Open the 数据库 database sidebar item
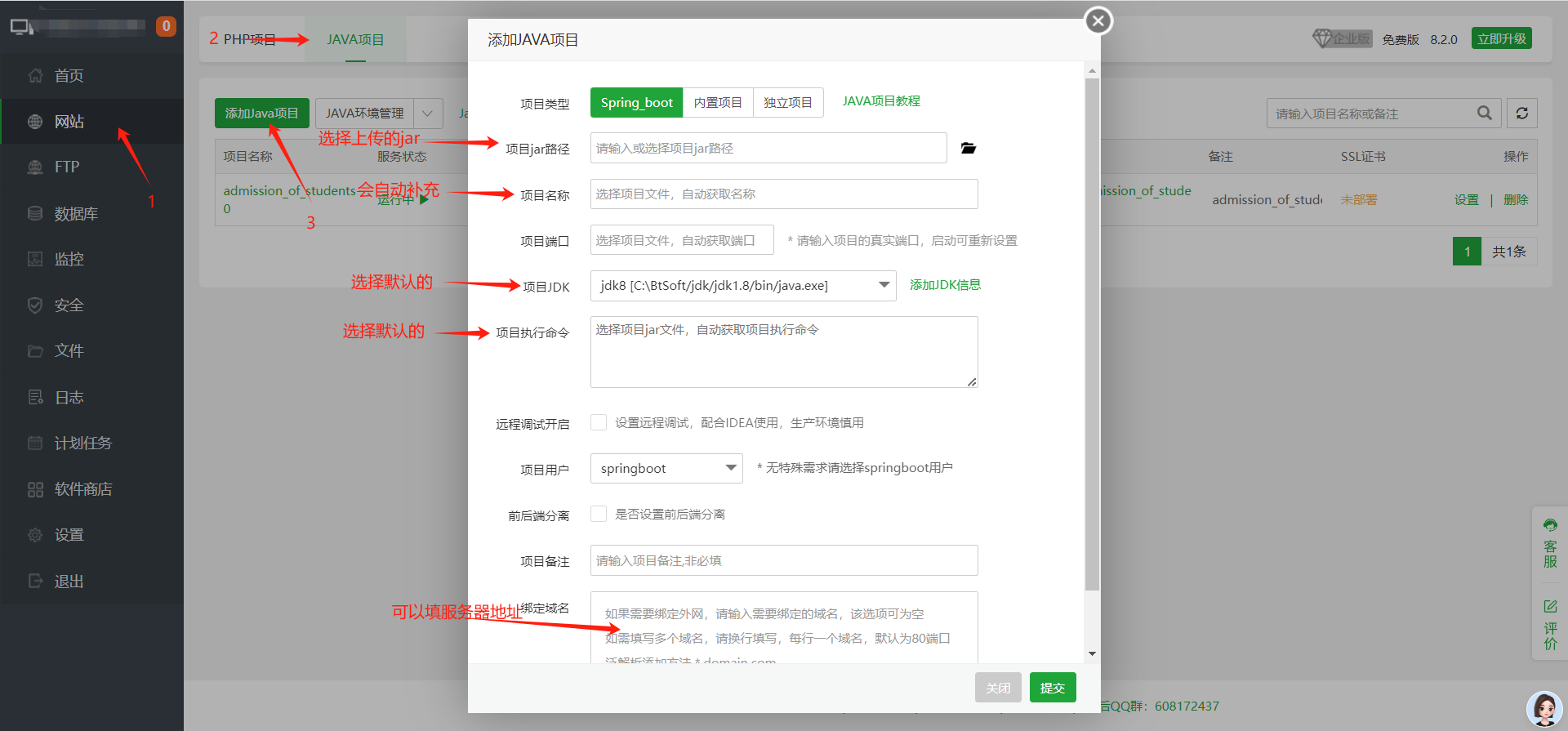 75,213
